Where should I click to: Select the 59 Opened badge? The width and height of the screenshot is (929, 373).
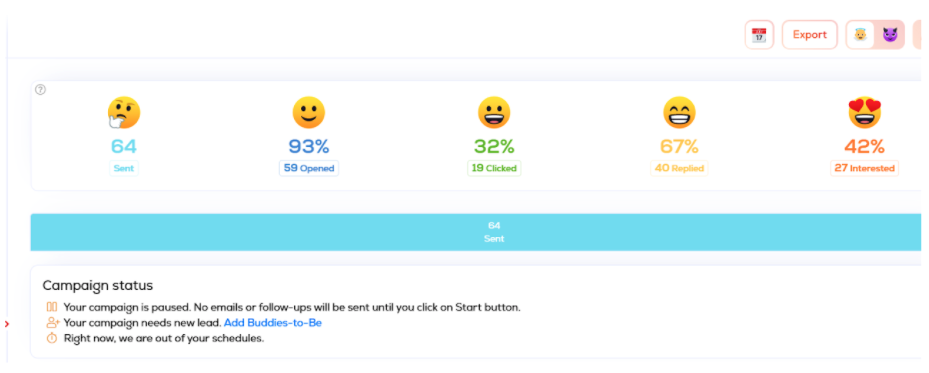coord(309,168)
